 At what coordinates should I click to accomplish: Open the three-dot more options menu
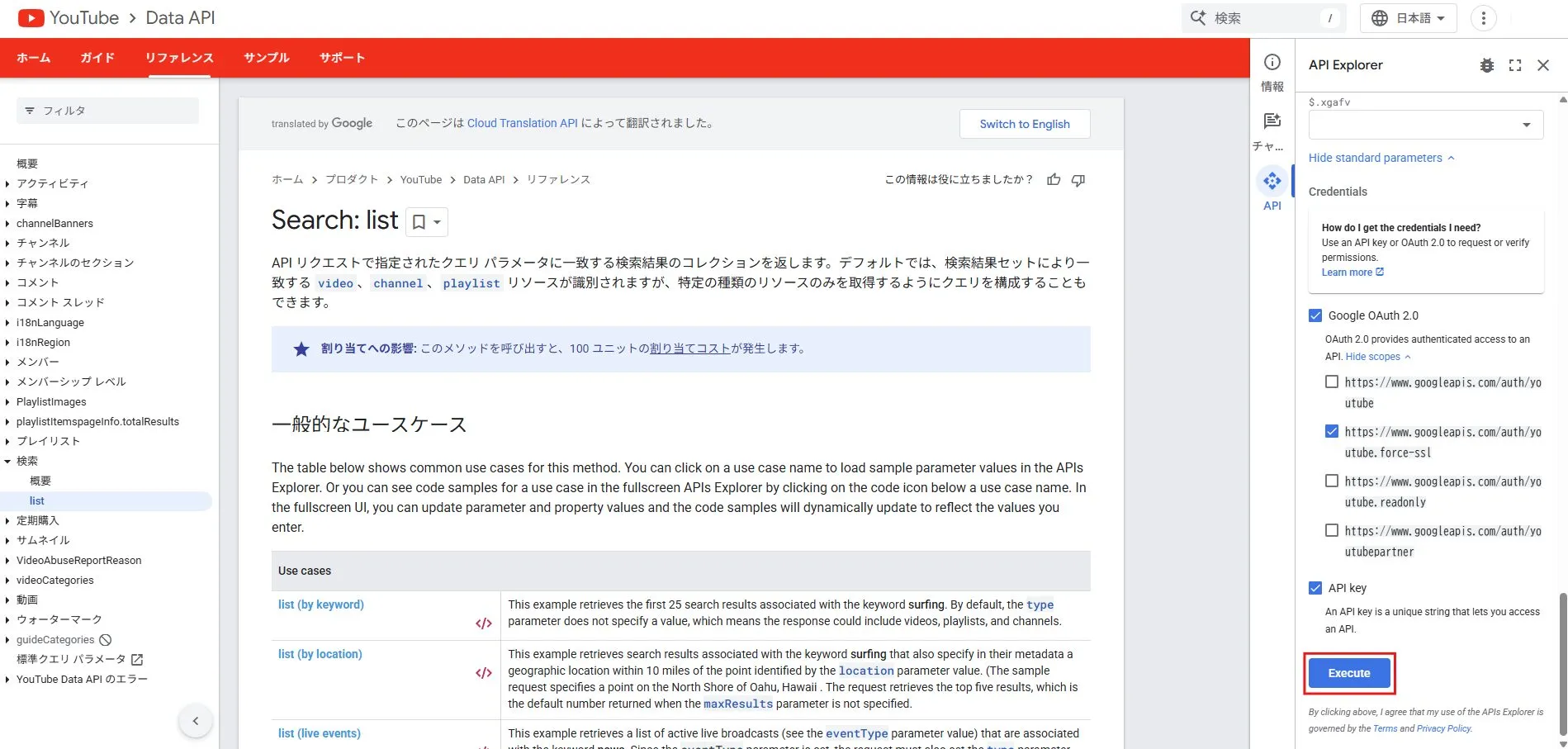point(1483,18)
